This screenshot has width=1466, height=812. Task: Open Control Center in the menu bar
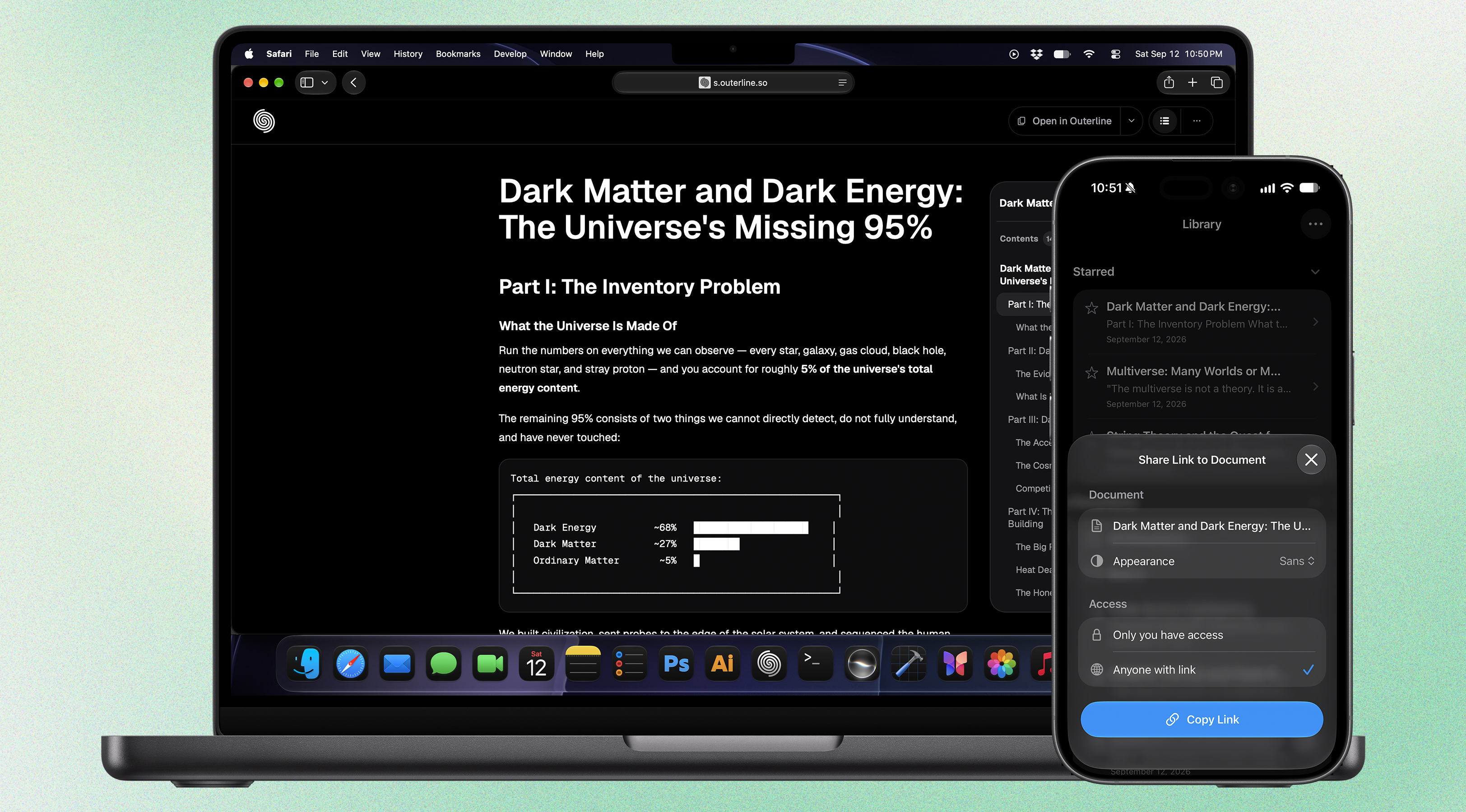(1115, 54)
